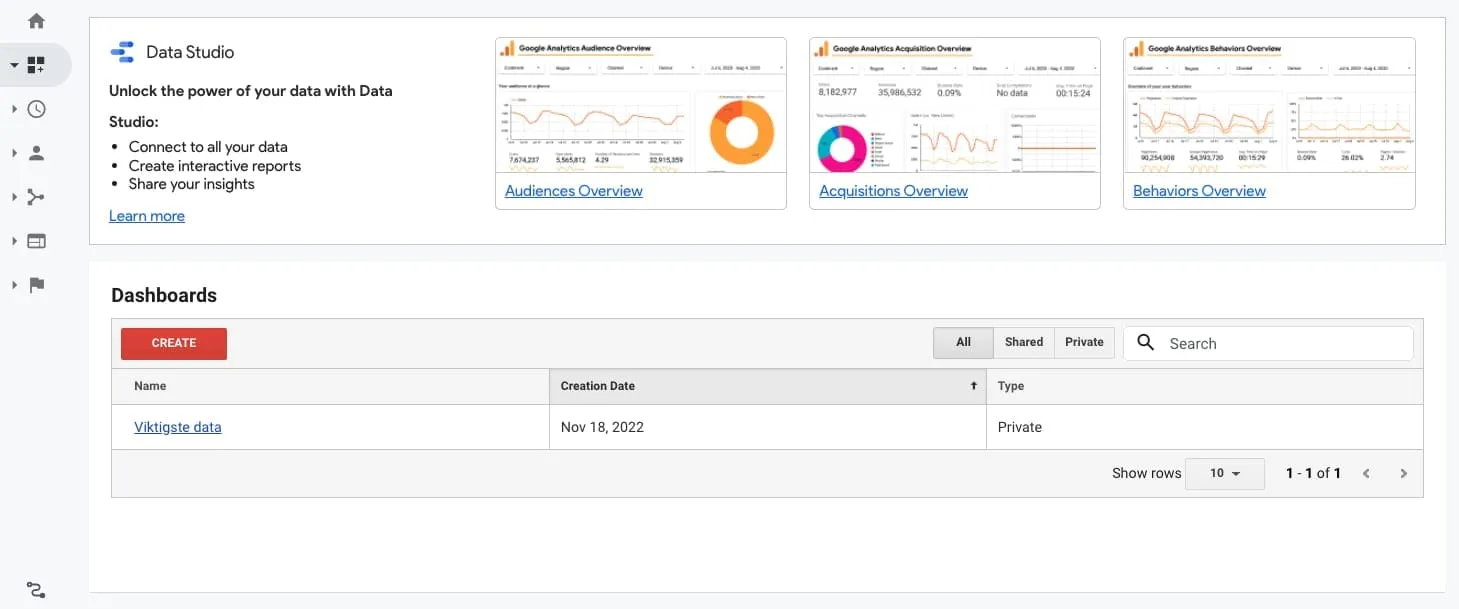Screen dimensions: 1459x609
Task: Open the Customization dashboards icon
Action: click(x=37, y=66)
